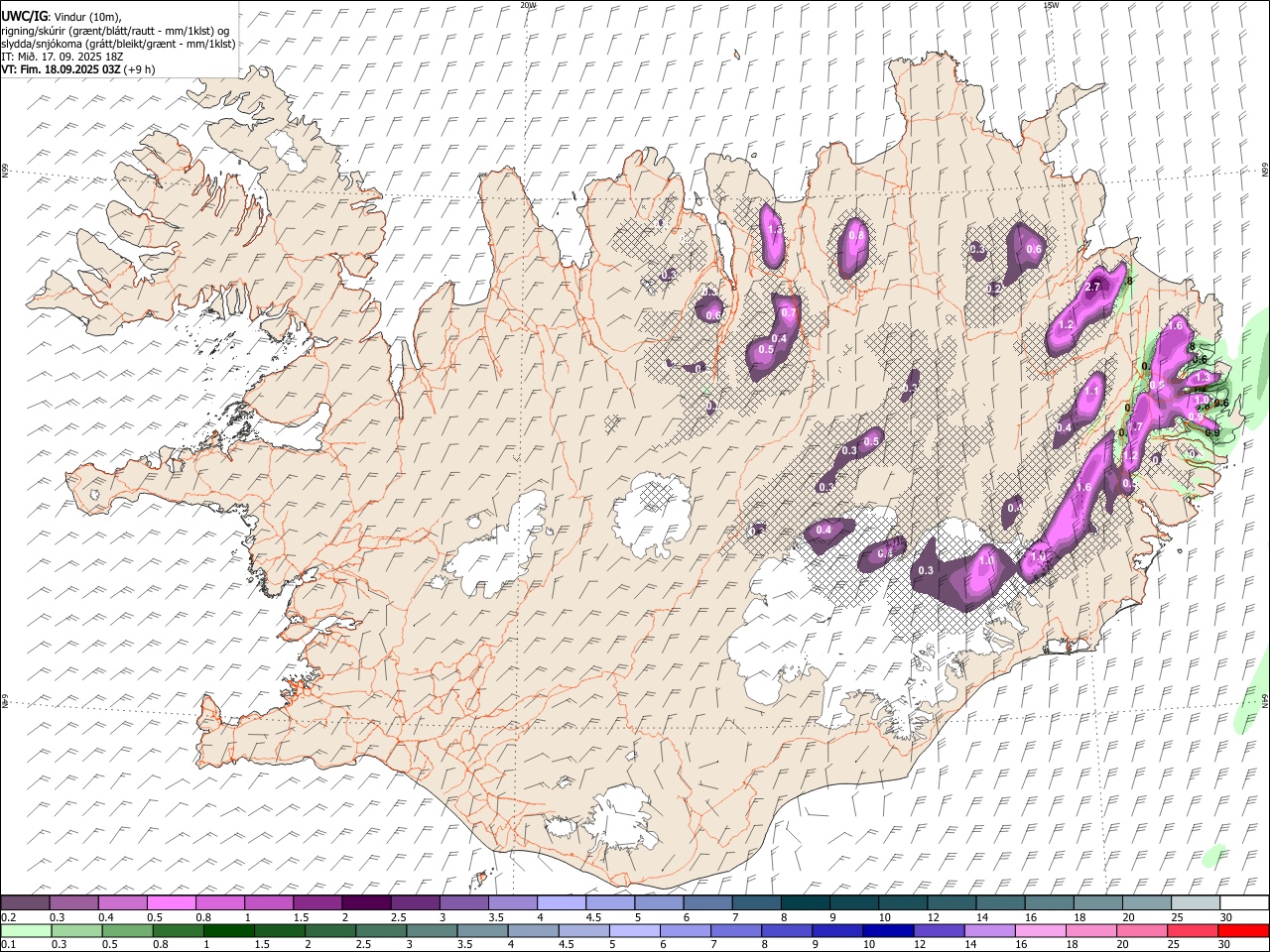The image size is (1270, 952).
Task: Click the UWC/IG title text
Action: tap(24, 16)
